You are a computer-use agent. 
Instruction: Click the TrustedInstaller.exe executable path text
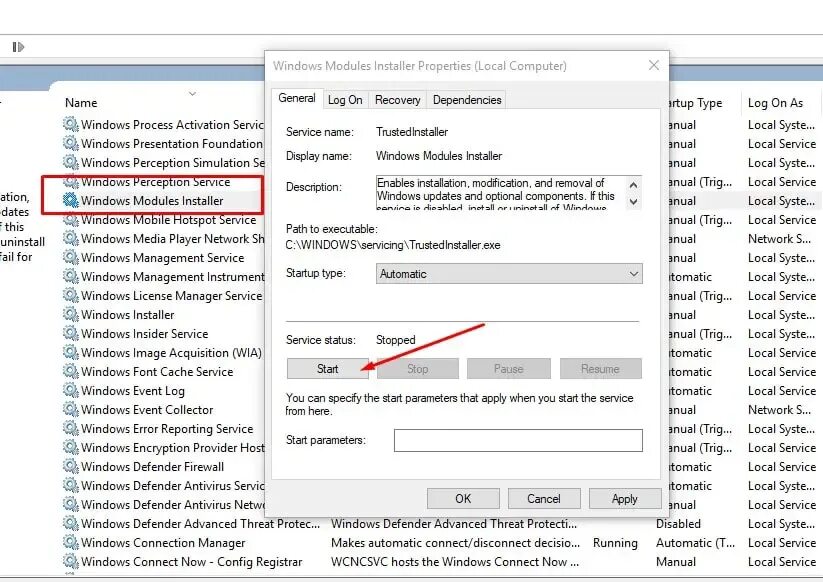pos(393,245)
